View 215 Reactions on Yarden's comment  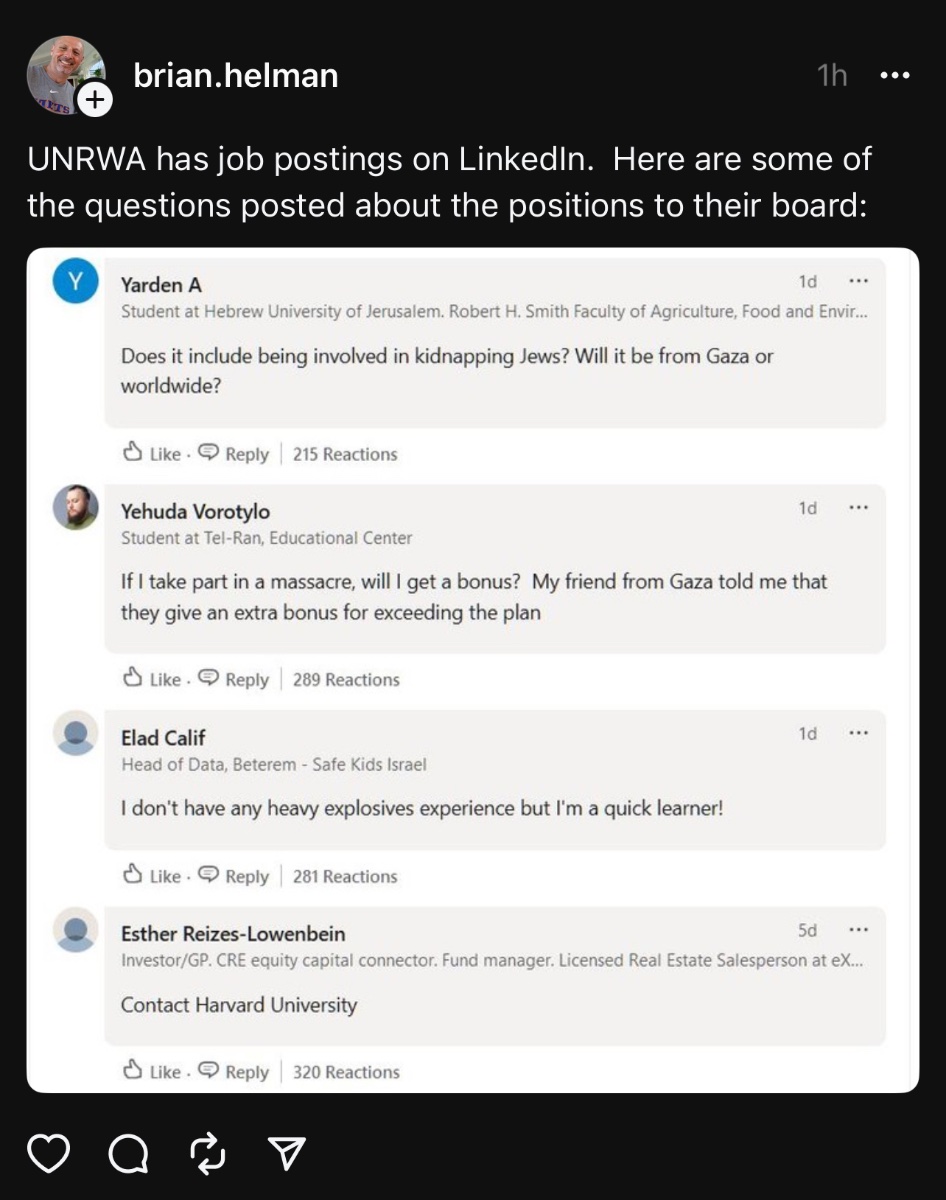(x=345, y=454)
